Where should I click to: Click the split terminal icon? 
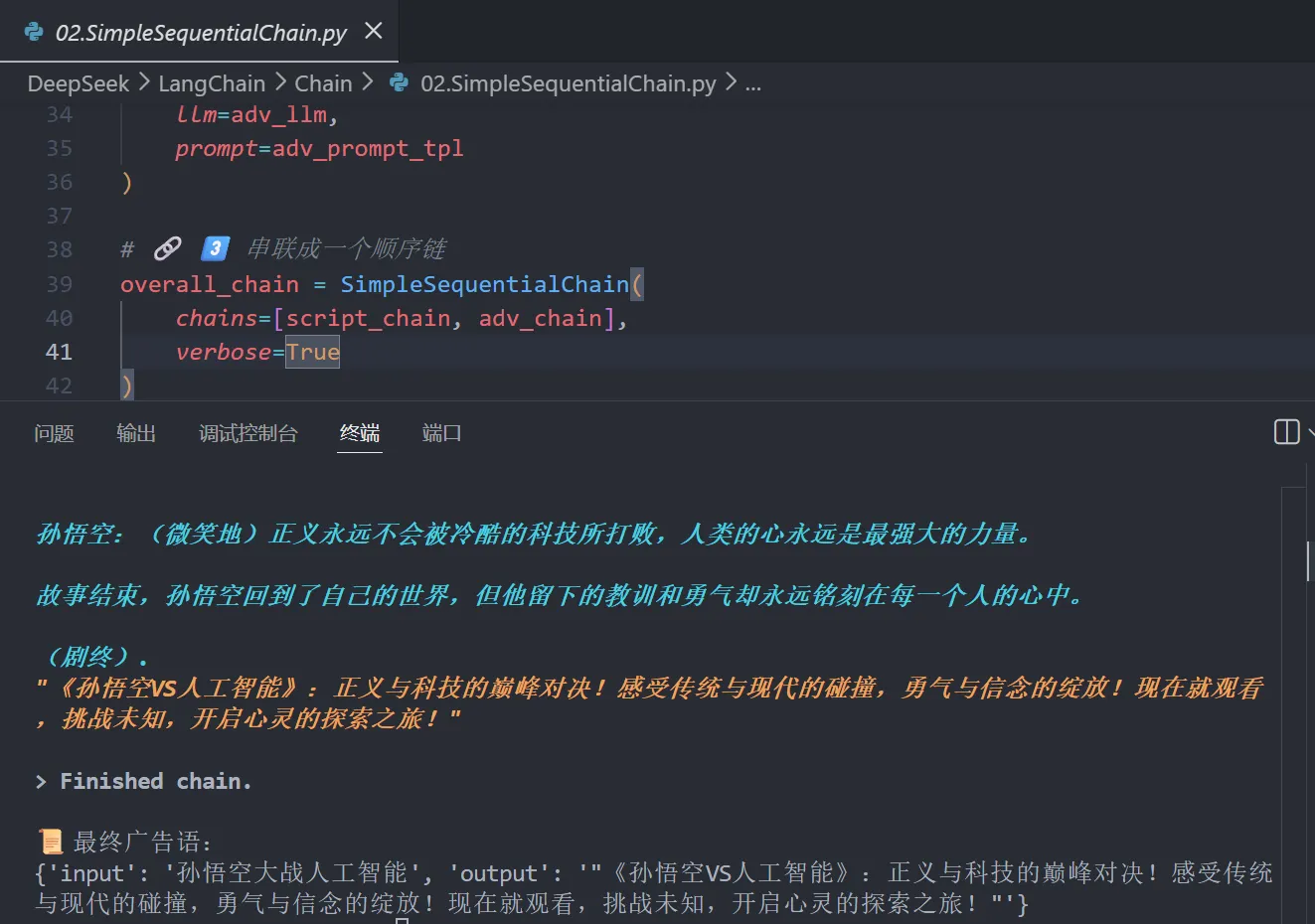tap(1286, 432)
